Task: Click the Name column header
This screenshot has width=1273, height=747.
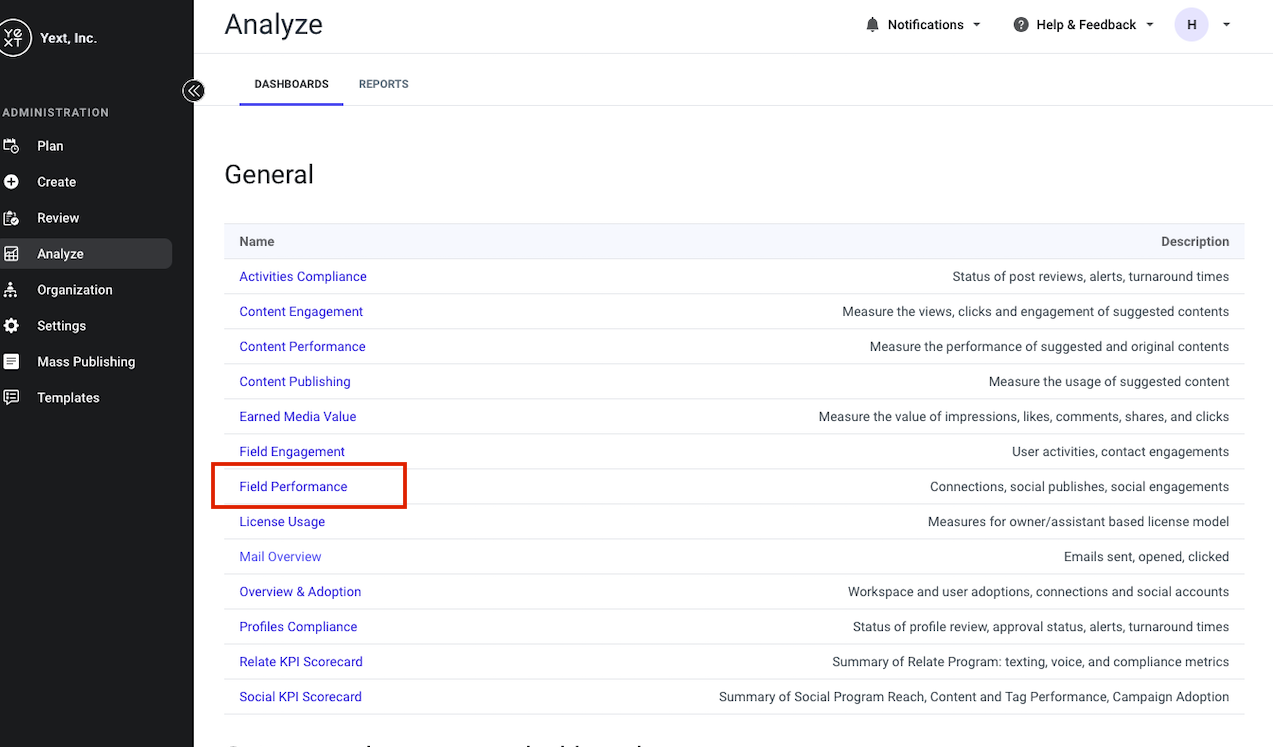Action: (257, 242)
